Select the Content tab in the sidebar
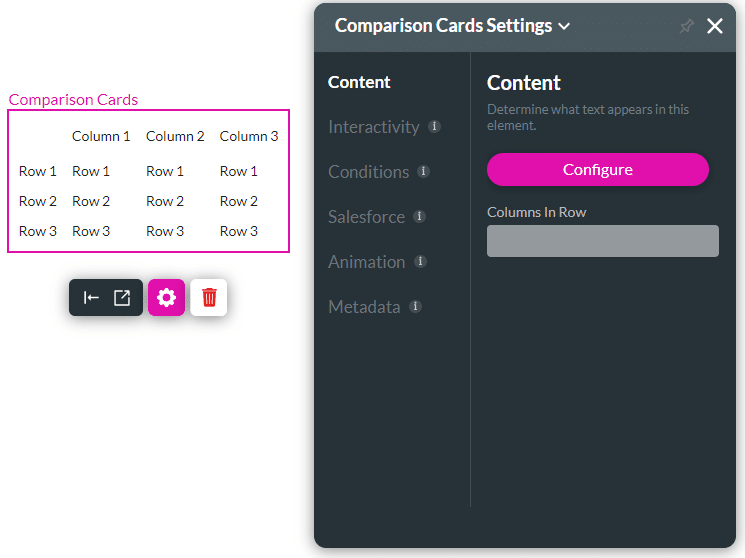Screen dimensions: 745x558 point(359,82)
